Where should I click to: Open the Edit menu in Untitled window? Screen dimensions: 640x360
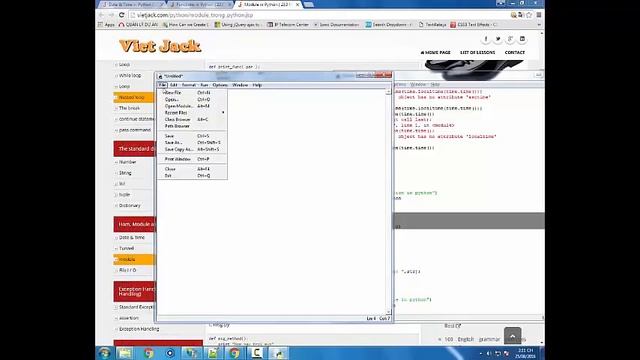tap(173, 85)
